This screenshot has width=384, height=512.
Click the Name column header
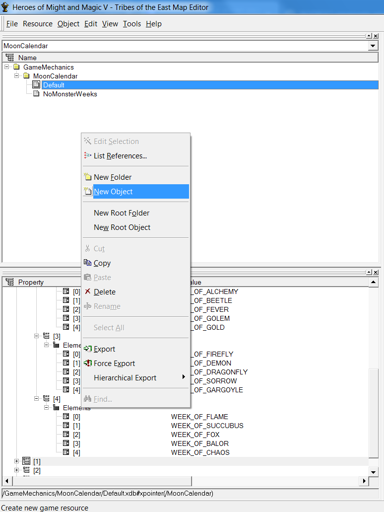click(x=191, y=58)
